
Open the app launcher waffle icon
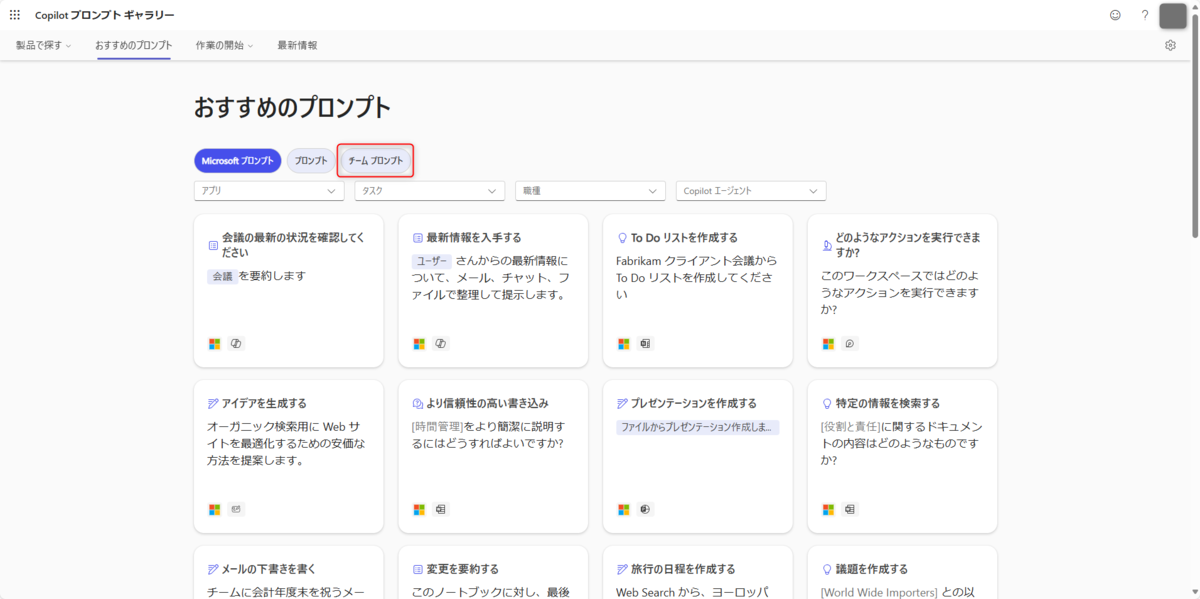pyautogui.click(x=14, y=15)
